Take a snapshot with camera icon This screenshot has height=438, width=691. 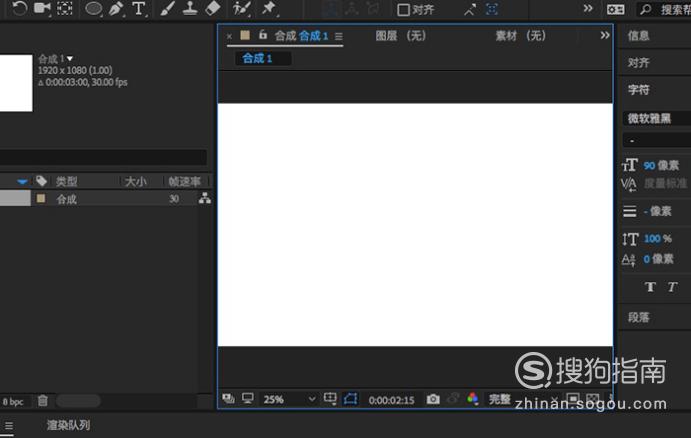[433, 399]
